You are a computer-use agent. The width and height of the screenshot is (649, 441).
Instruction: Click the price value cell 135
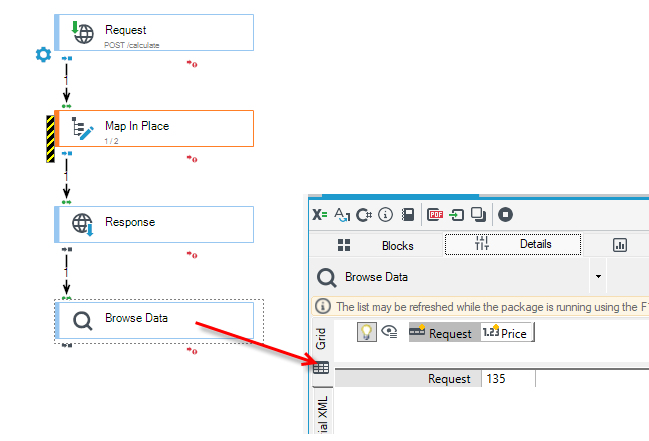point(508,378)
